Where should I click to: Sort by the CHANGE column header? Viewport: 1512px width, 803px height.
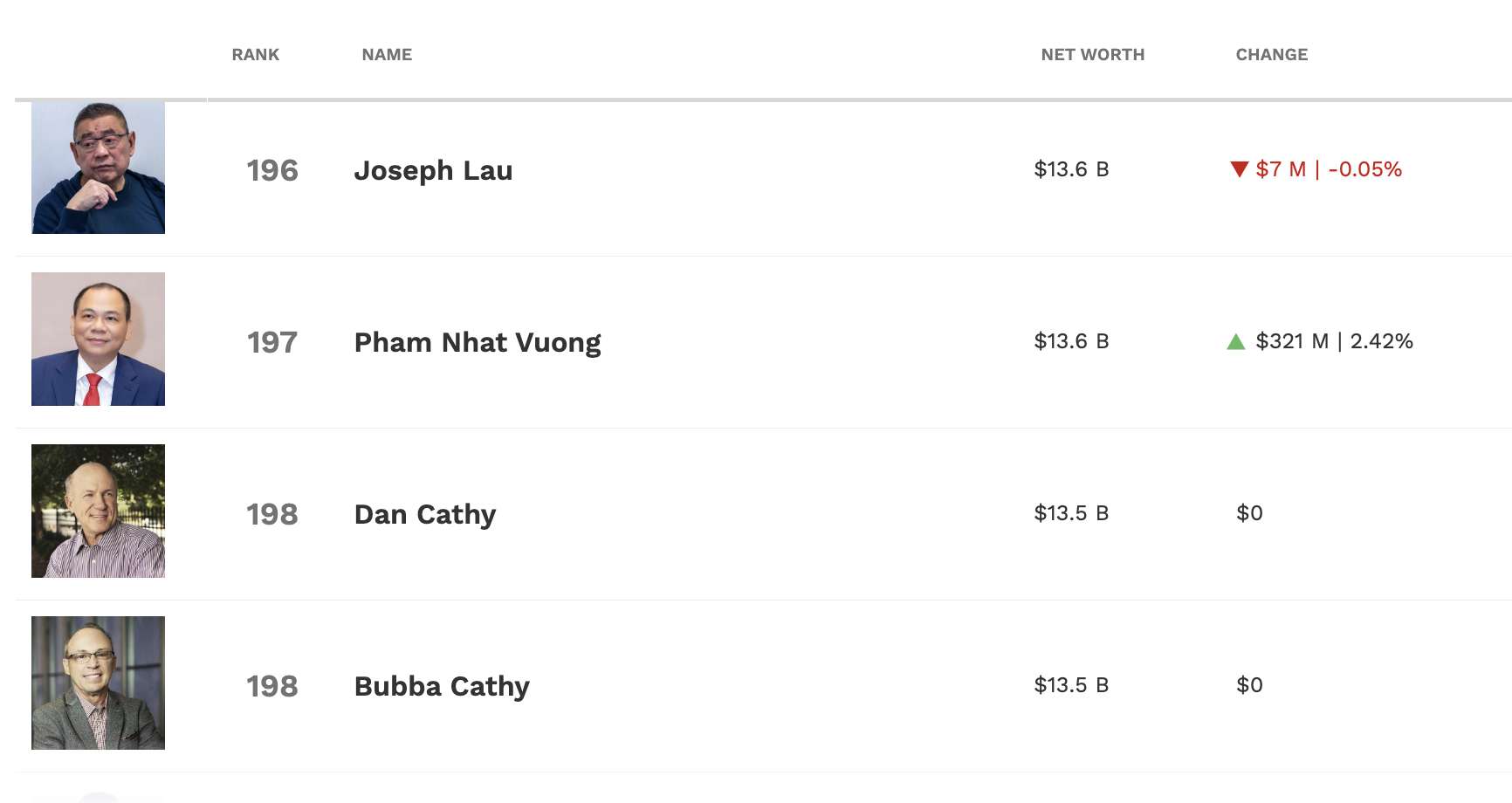coord(1271,54)
